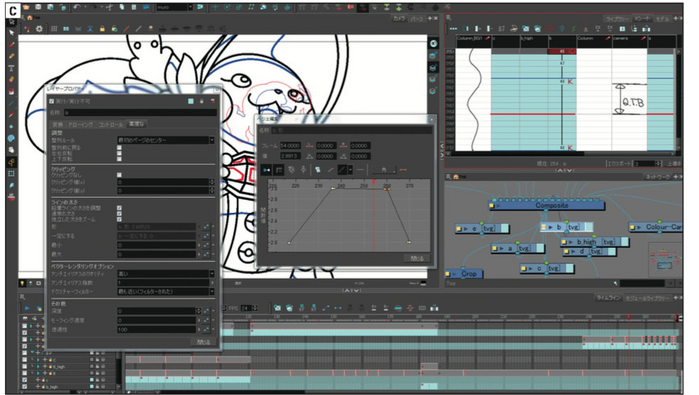Screen dimensions: 699x395
Task: Expand the 'e' node arrow in Network
Action: pyautogui.click(x=466, y=229)
